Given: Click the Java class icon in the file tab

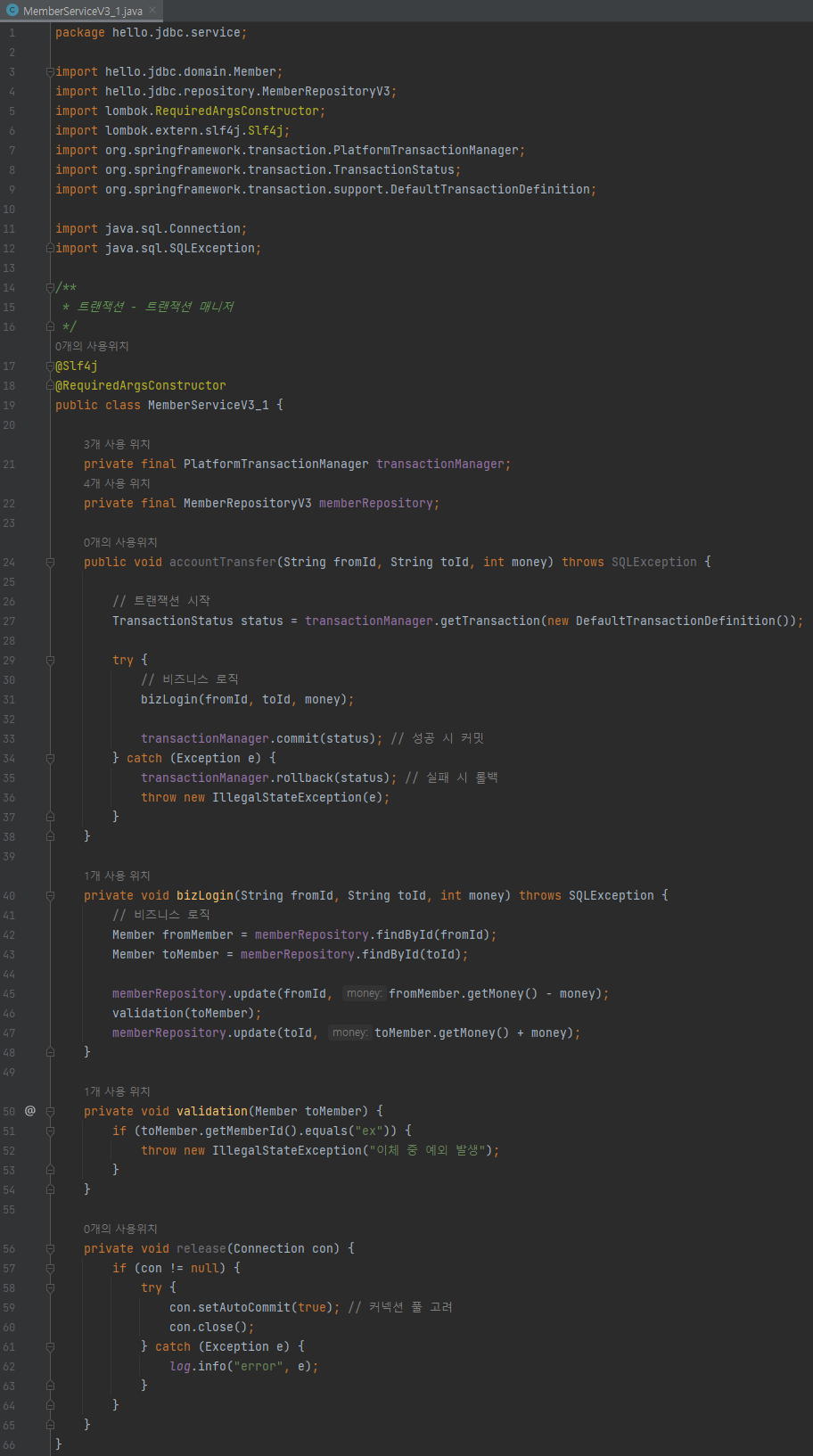Looking at the screenshot, I should coord(12,11).
